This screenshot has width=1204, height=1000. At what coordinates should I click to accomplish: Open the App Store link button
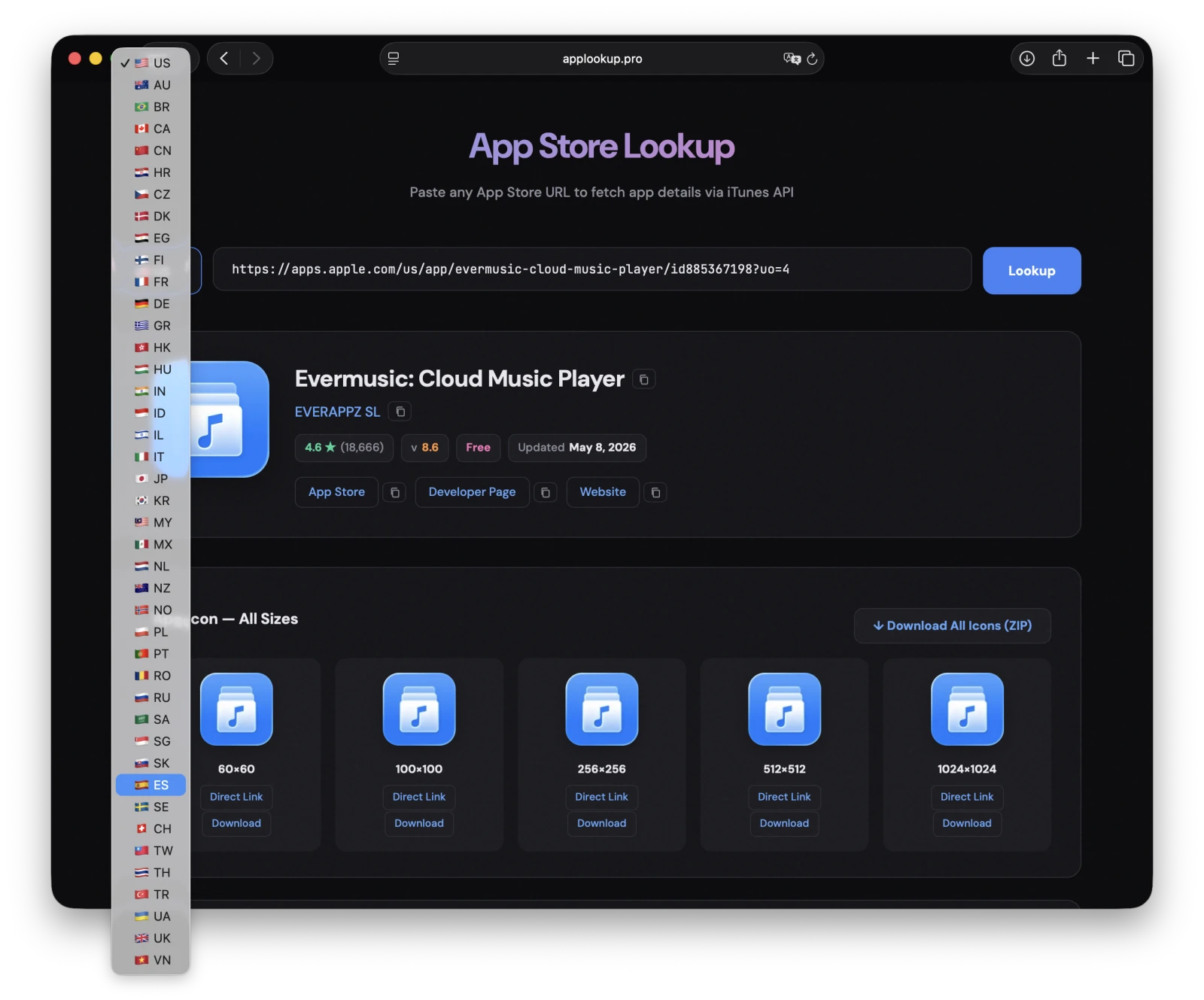[x=336, y=492]
